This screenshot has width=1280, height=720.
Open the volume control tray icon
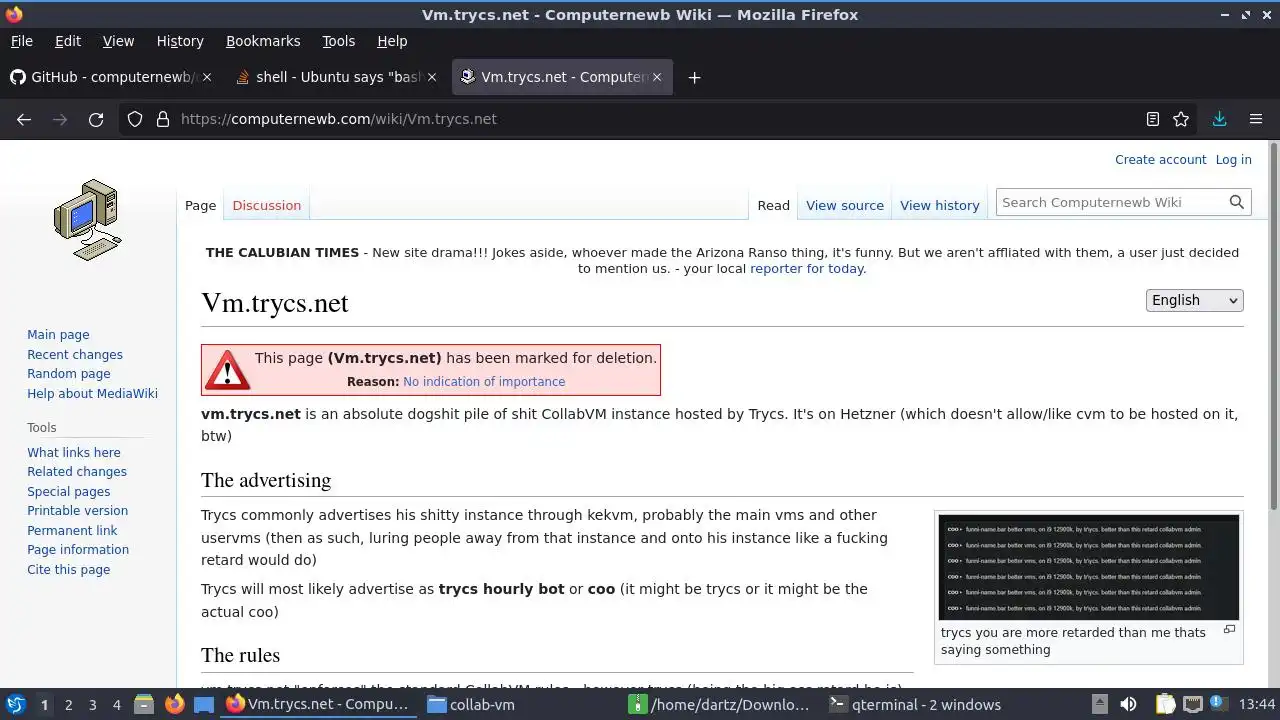tap(1128, 704)
